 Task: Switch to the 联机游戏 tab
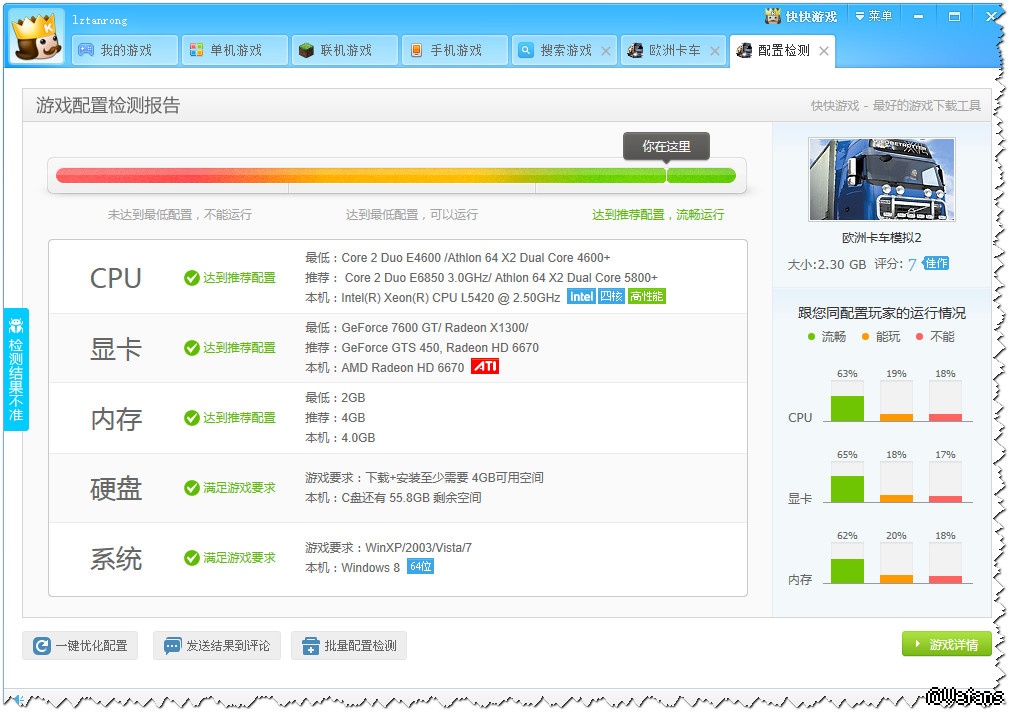click(344, 50)
